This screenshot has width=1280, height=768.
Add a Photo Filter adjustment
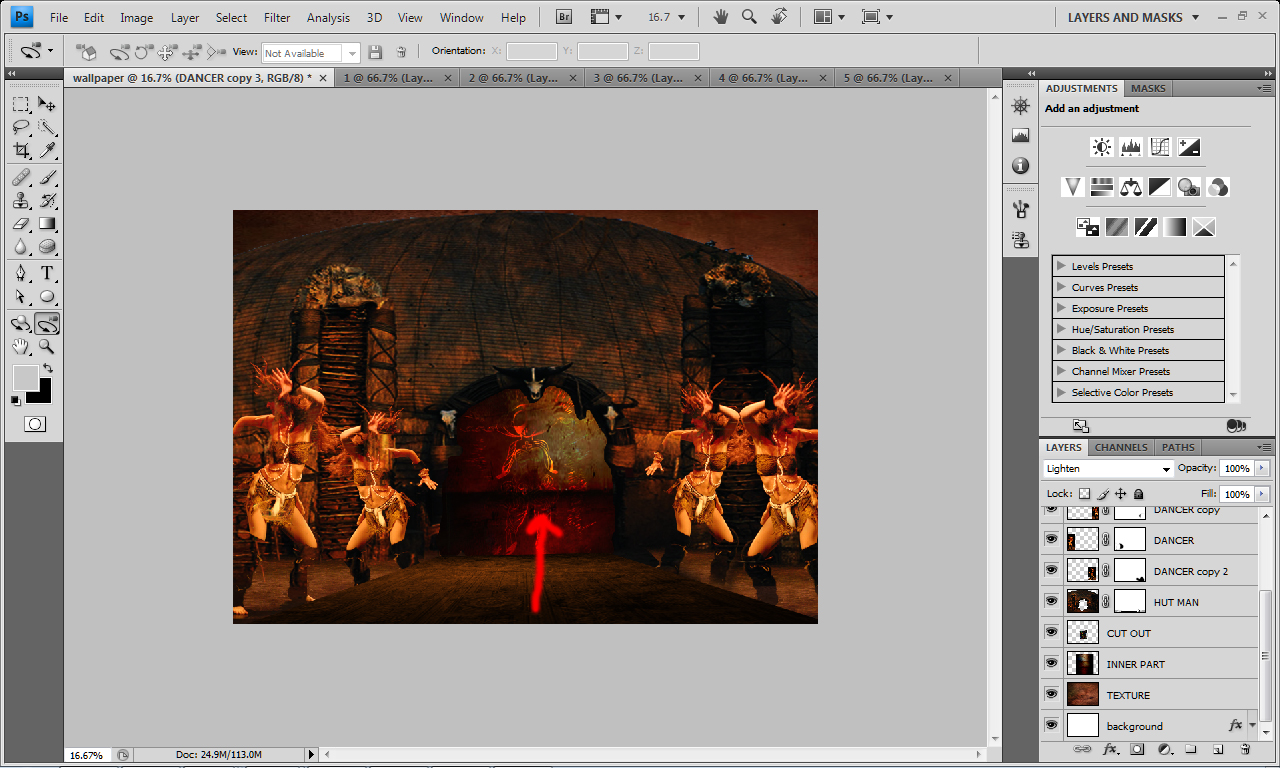pyautogui.click(x=1189, y=187)
